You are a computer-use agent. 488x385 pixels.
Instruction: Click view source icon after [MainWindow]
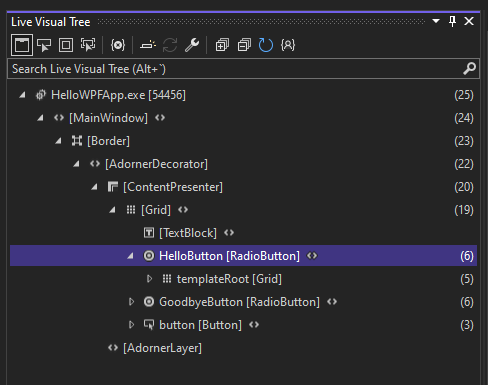click(x=160, y=118)
